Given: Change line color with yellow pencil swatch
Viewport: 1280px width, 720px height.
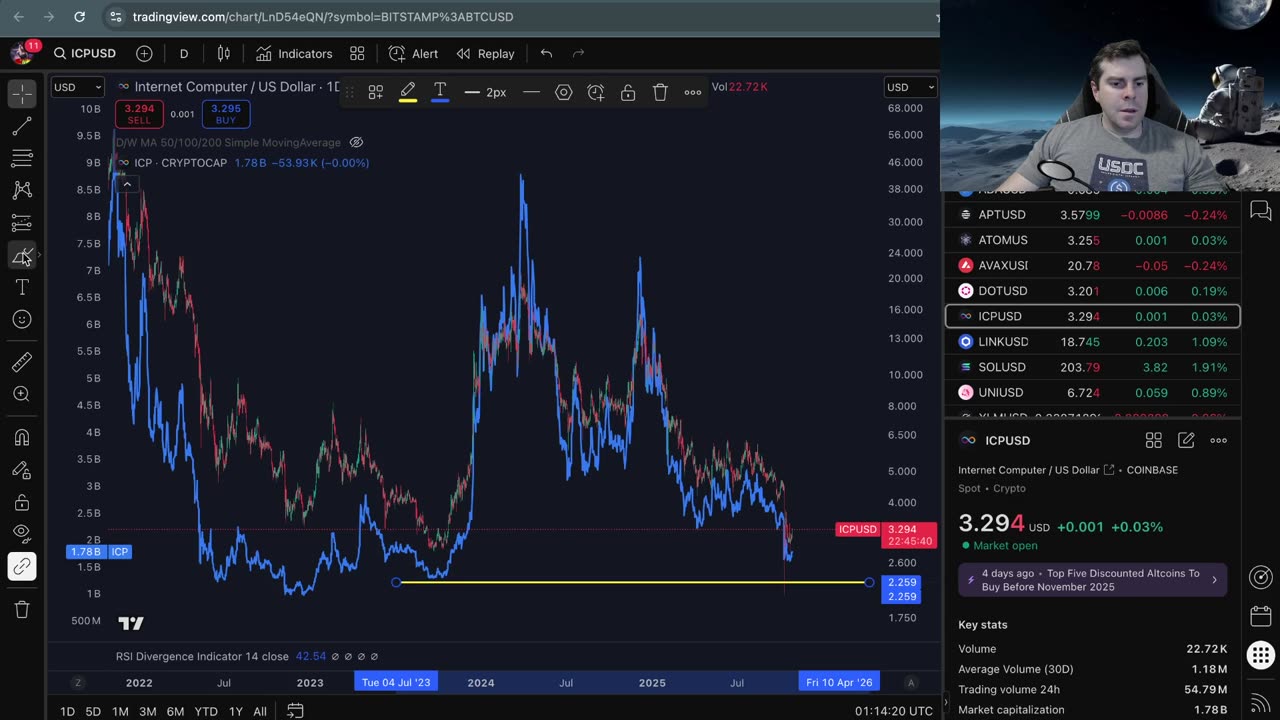Looking at the screenshot, I should pos(408,92).
